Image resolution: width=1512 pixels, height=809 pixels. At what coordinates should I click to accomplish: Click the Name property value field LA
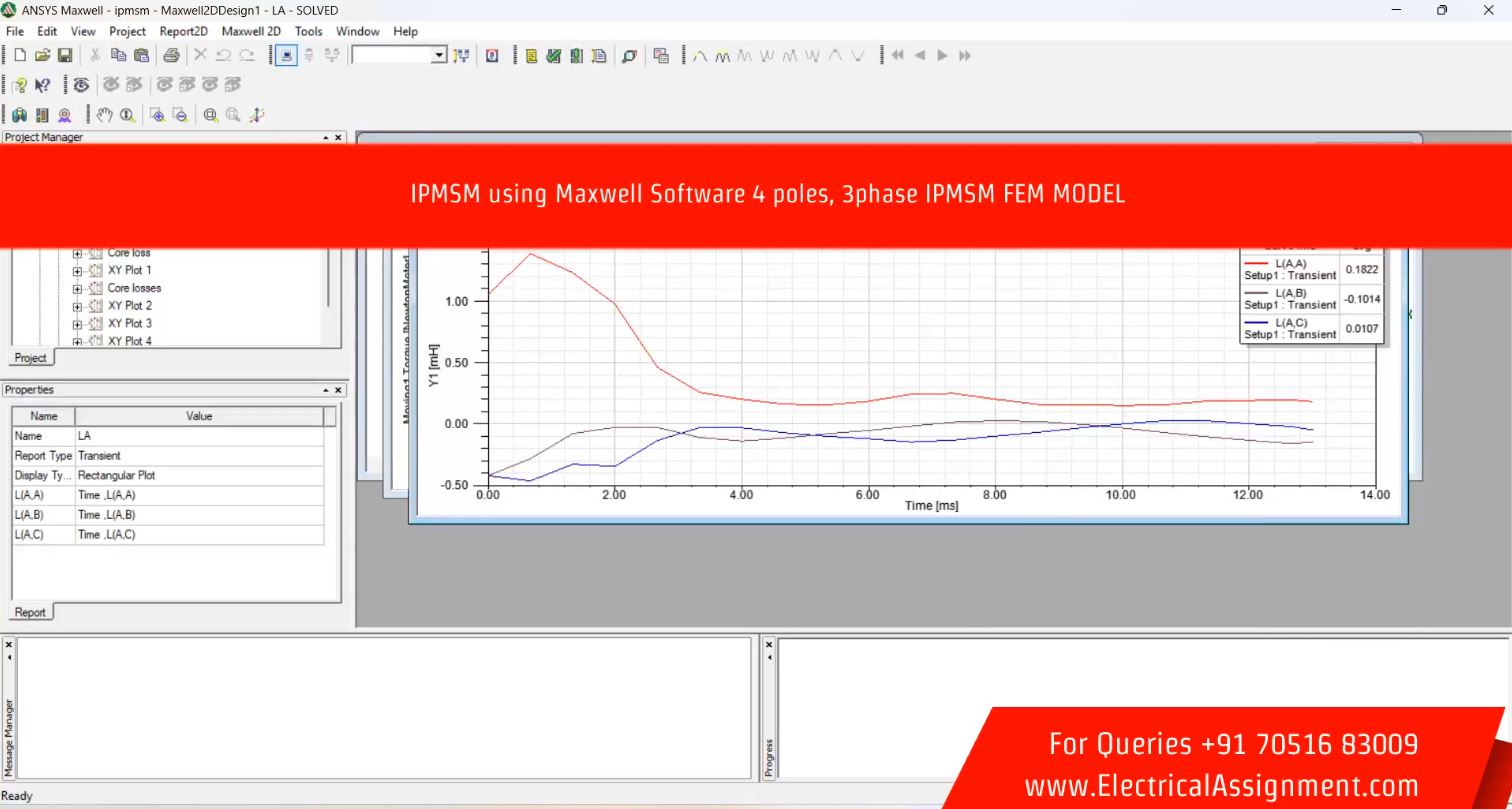click(x=199, y=436)
